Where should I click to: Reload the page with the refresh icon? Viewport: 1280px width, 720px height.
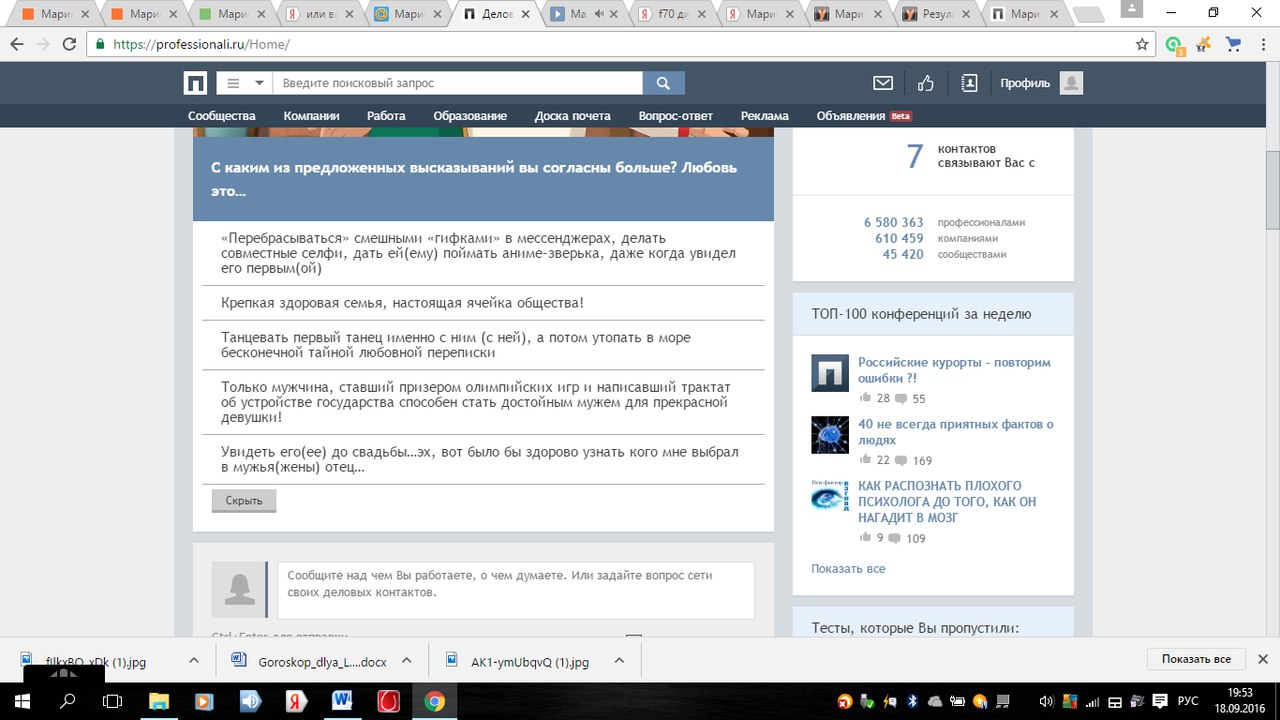pos(69,44)
